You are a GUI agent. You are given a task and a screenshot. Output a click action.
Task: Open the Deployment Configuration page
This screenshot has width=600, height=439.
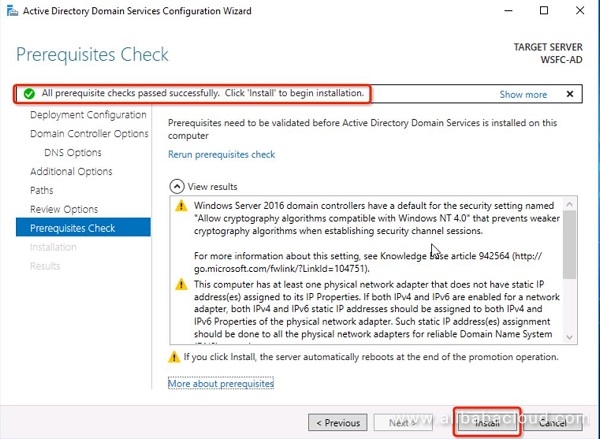88,115
